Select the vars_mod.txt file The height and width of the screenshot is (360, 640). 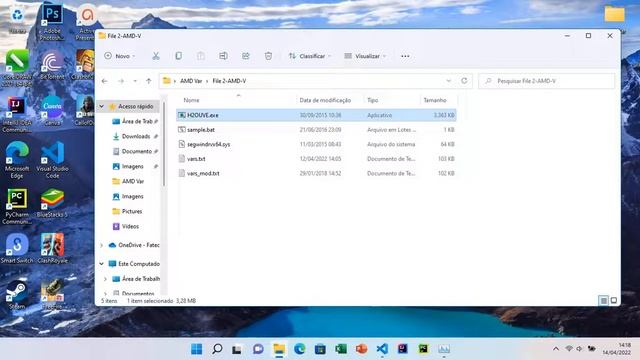[316, 173]
